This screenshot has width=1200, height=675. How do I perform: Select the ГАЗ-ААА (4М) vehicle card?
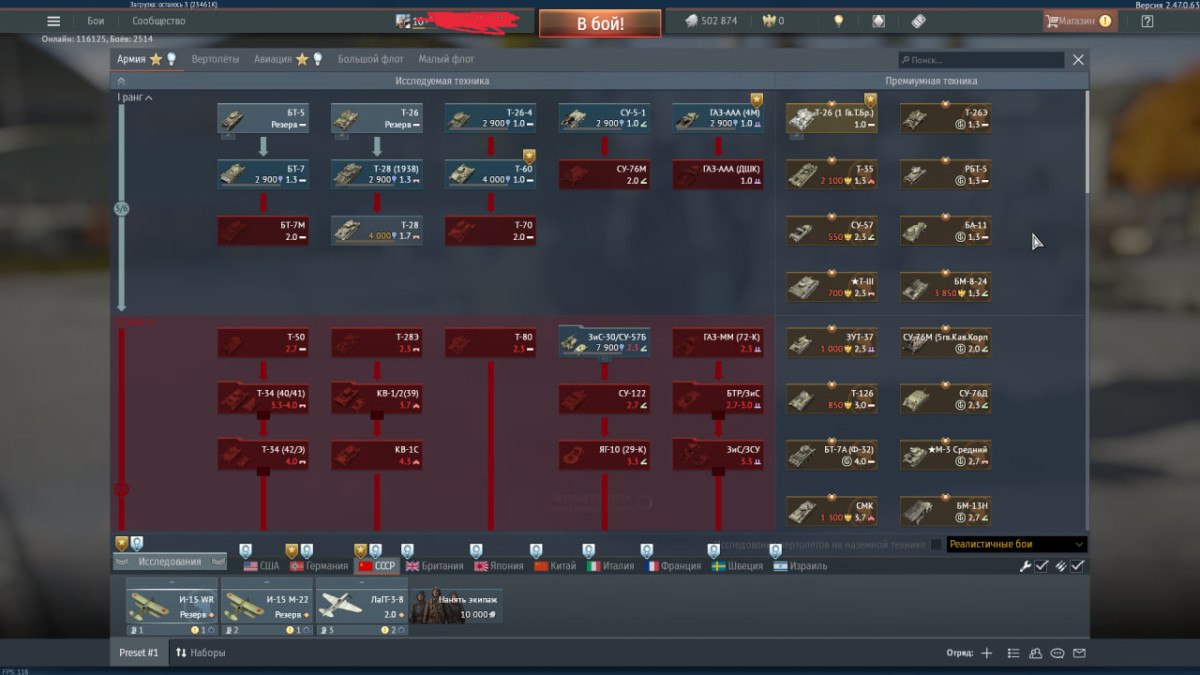[718, 119]
